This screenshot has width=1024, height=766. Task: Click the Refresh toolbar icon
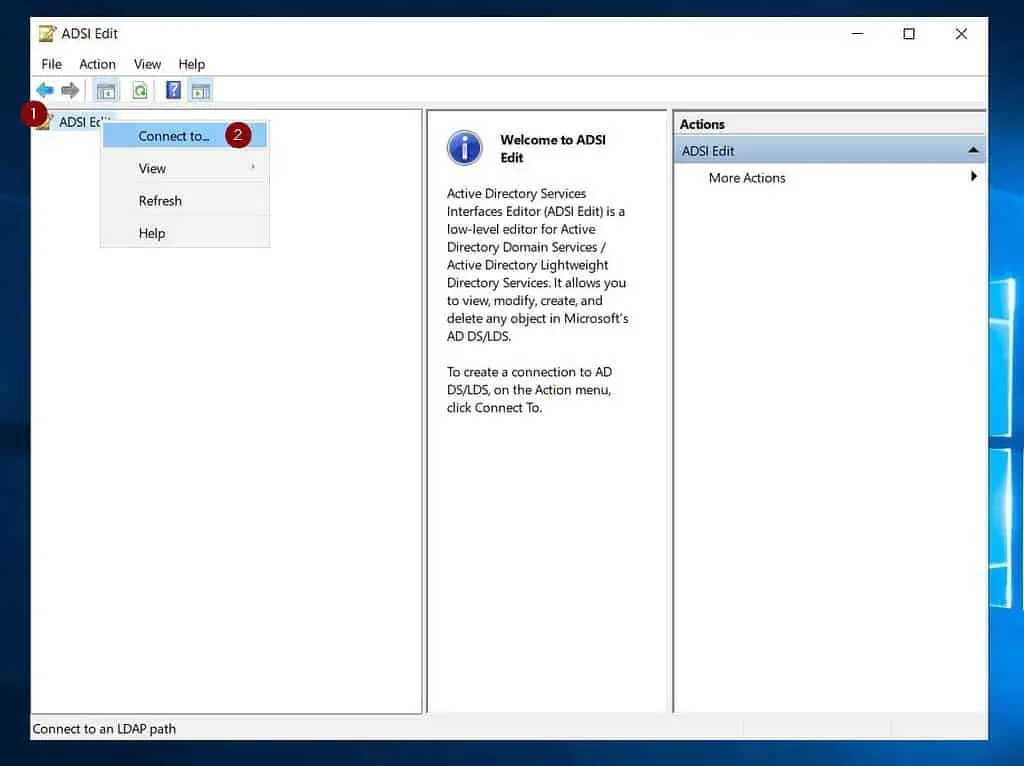tap(140, 90)
